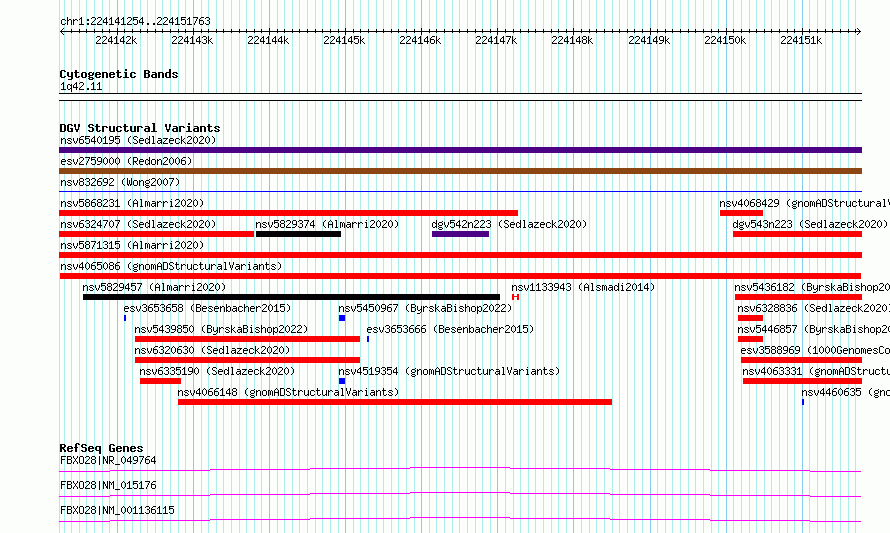890x533 pixels.
Task: Open esv3653666 (Besenbacher2015) label
Action: pyautogui.click(x=450, y=329)
